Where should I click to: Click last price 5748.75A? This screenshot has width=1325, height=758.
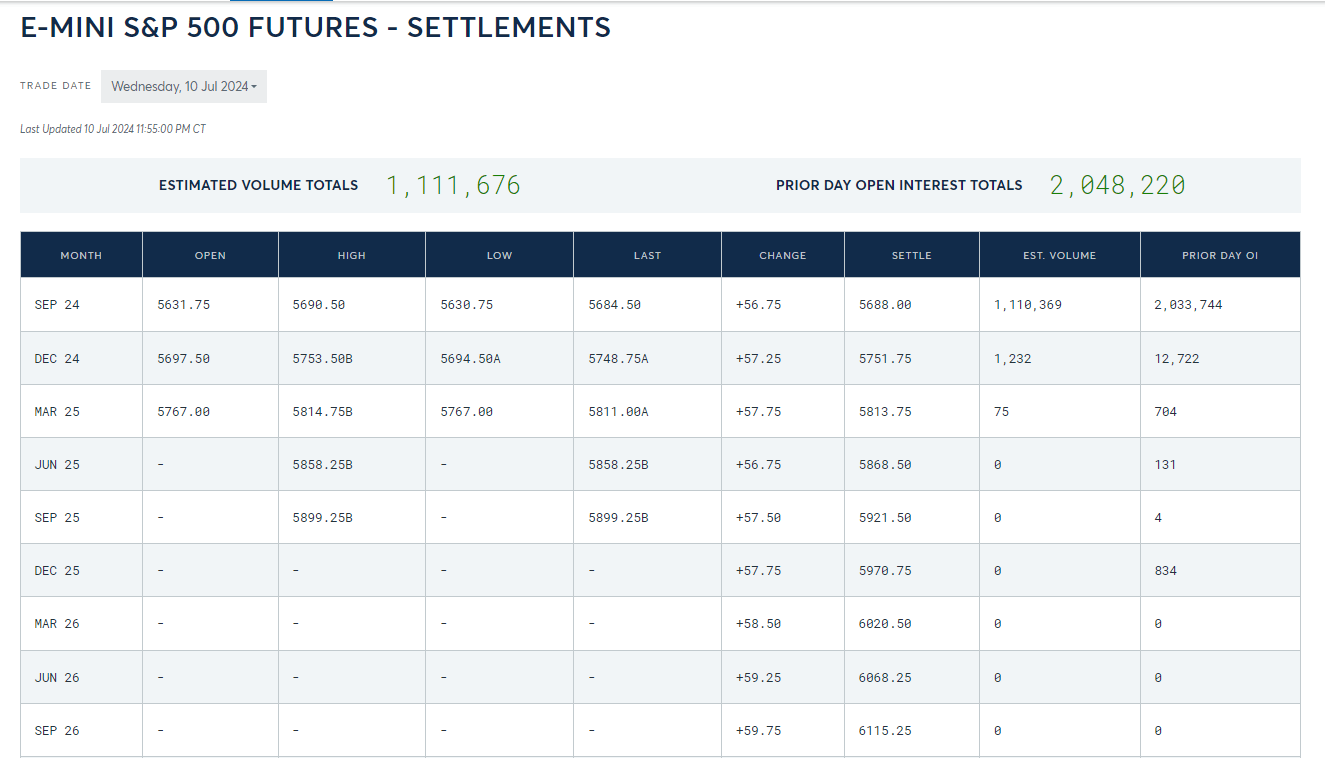pos(618,358)
